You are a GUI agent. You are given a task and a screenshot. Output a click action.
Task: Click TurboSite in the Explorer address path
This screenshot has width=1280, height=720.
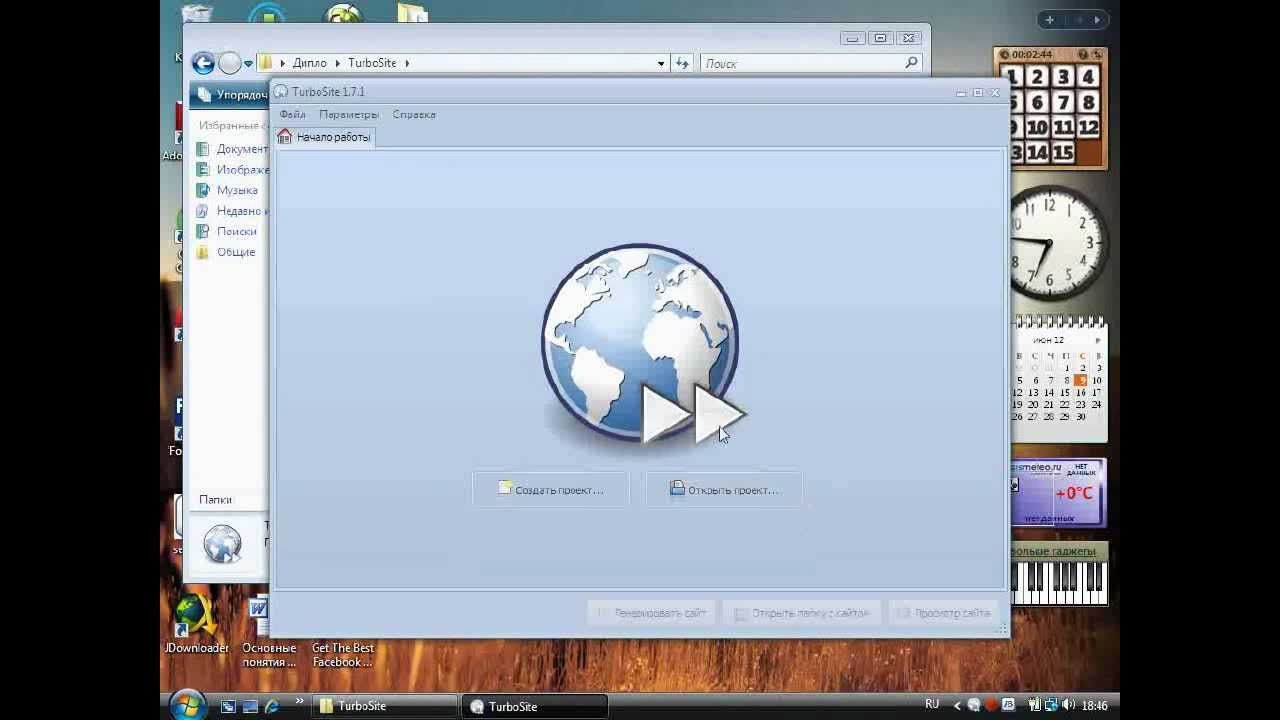(x=372, y=63)
